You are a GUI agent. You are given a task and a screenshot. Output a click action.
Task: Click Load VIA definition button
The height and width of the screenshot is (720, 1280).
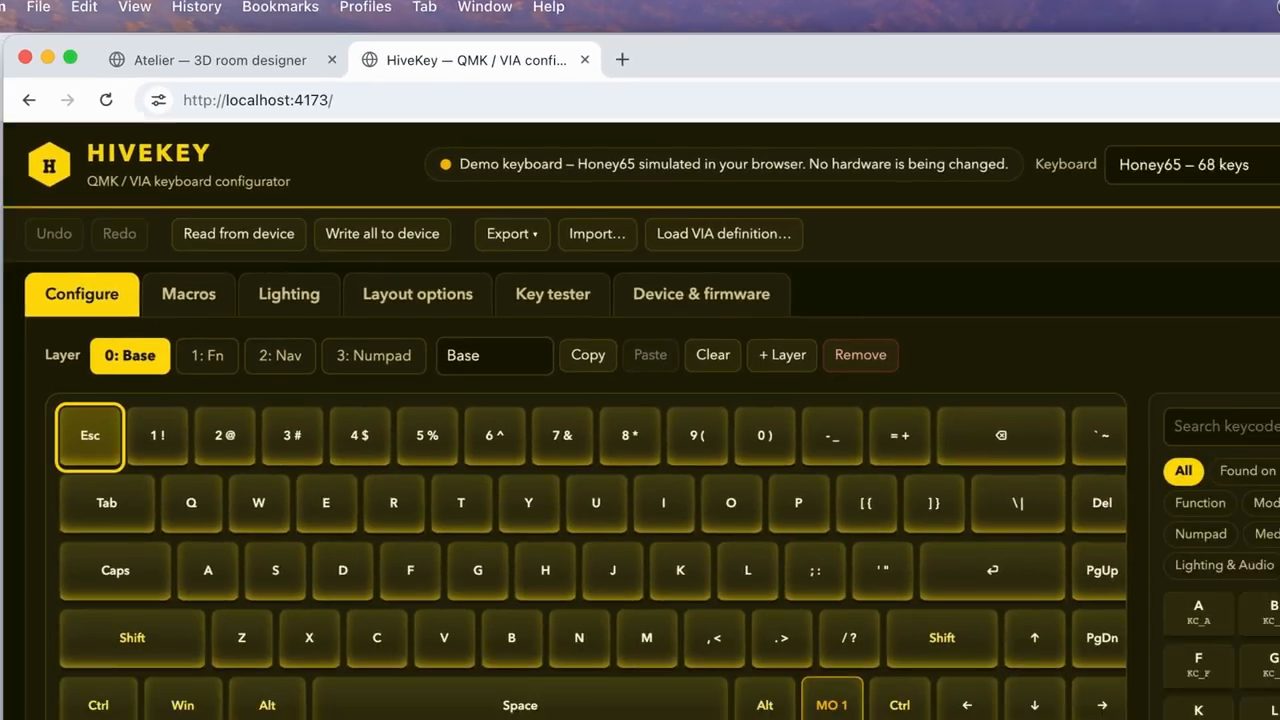(724, 234)
